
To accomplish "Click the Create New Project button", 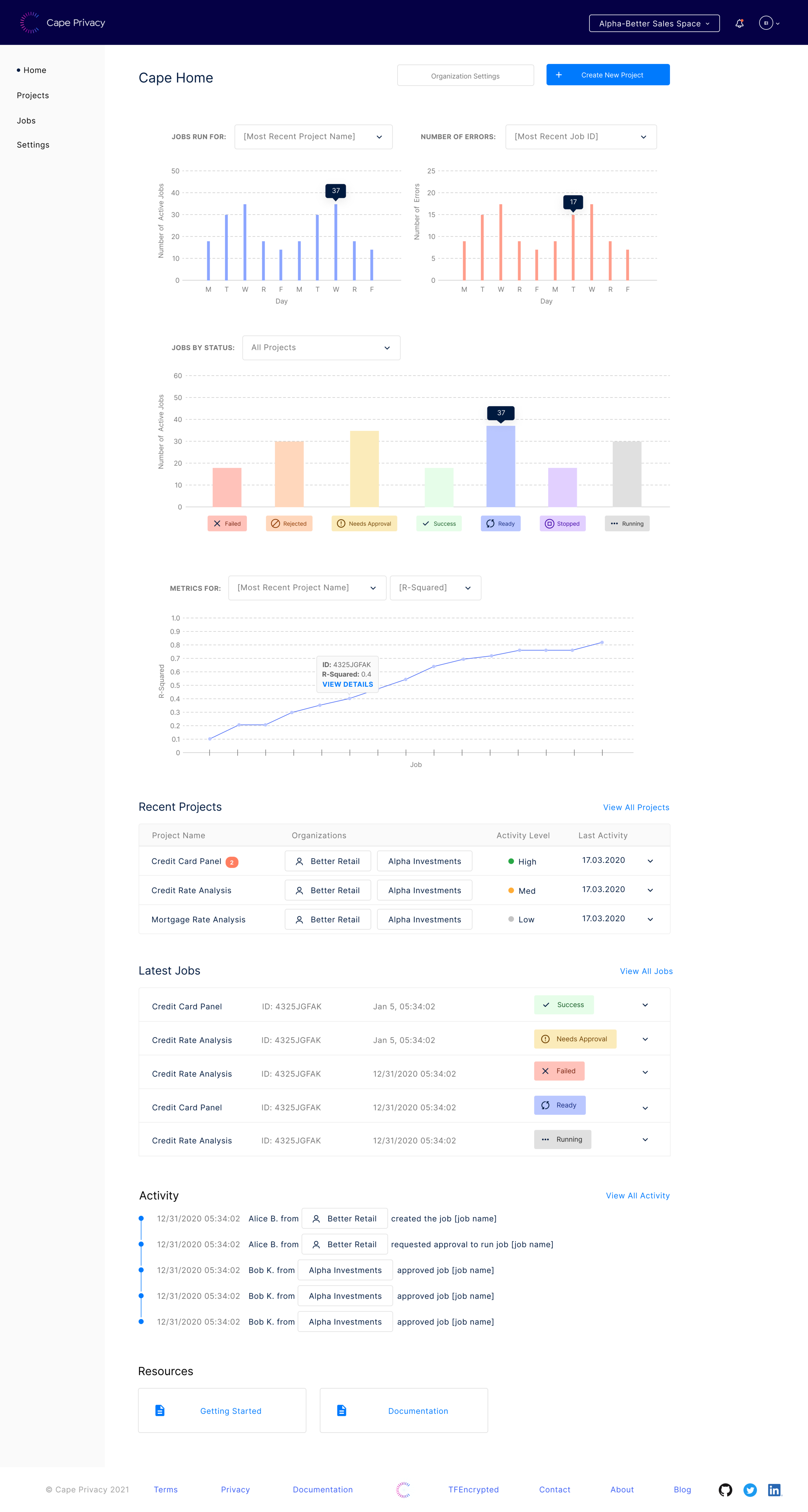I will (x=608, y=75).
